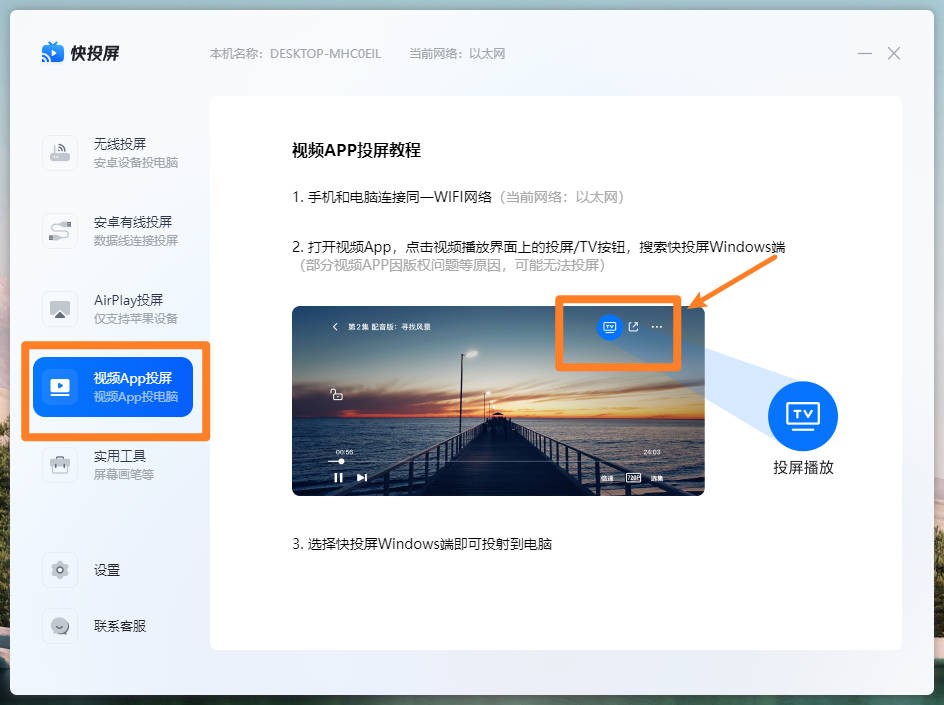Click the share icon in the video player

point(634,327)
